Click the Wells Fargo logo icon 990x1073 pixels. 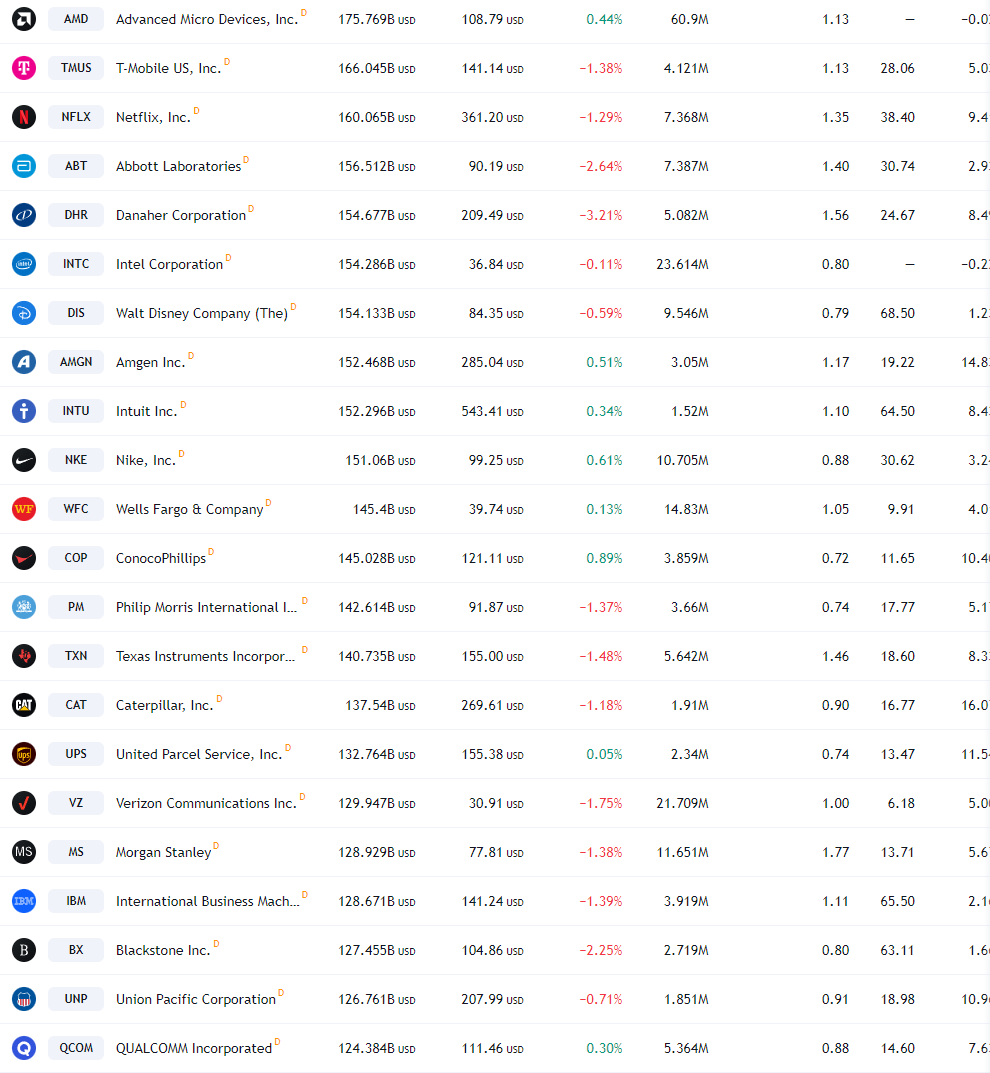(x=24, y=509)
